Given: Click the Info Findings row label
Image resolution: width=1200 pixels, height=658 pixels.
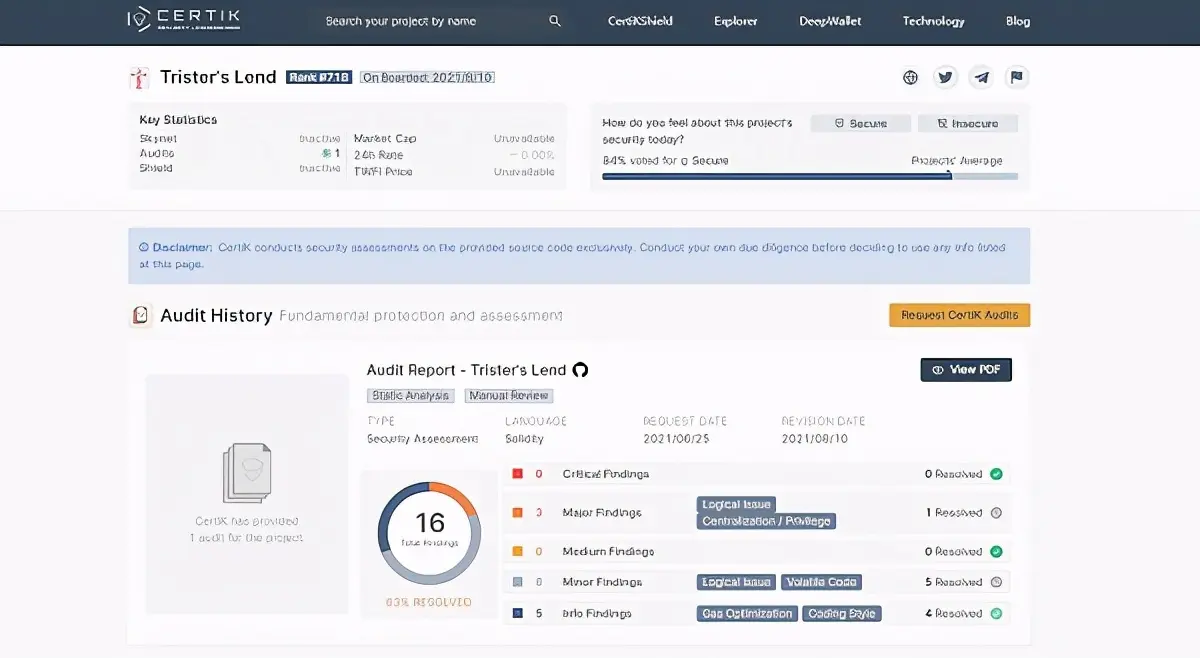Looking at the screenshot, I should pyautogui.click(x=598, y=614).
